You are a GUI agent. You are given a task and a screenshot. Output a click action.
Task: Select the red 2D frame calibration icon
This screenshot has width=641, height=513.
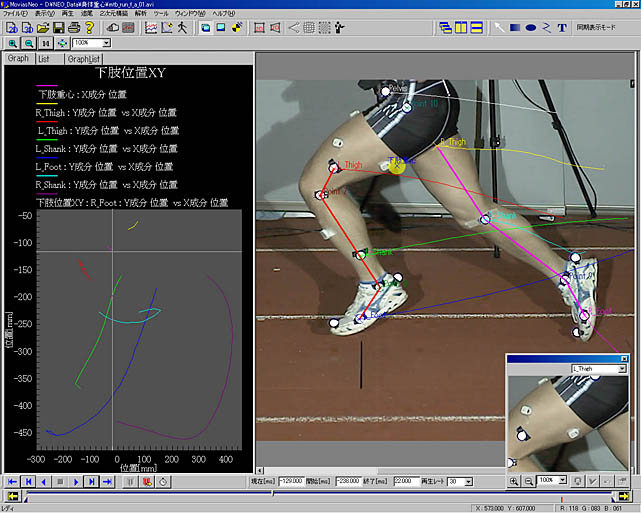coord(260,28)
